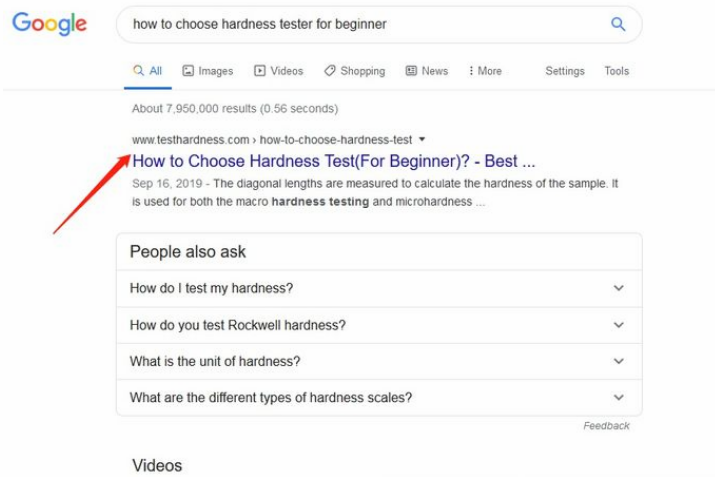715x477 pixels.
Task: Click the Feedback link
Action: point(606,426)
